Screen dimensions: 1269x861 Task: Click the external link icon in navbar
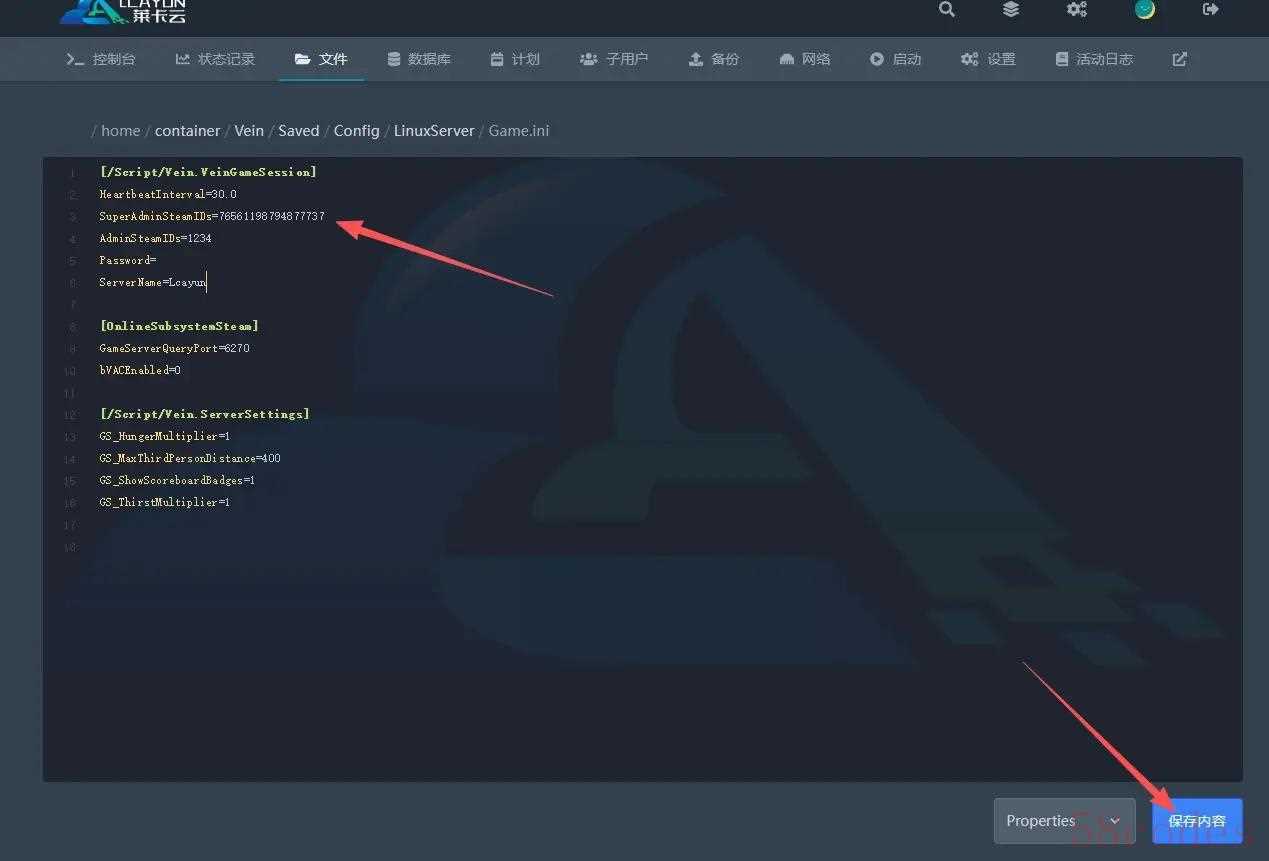[x=1180, y=59]
